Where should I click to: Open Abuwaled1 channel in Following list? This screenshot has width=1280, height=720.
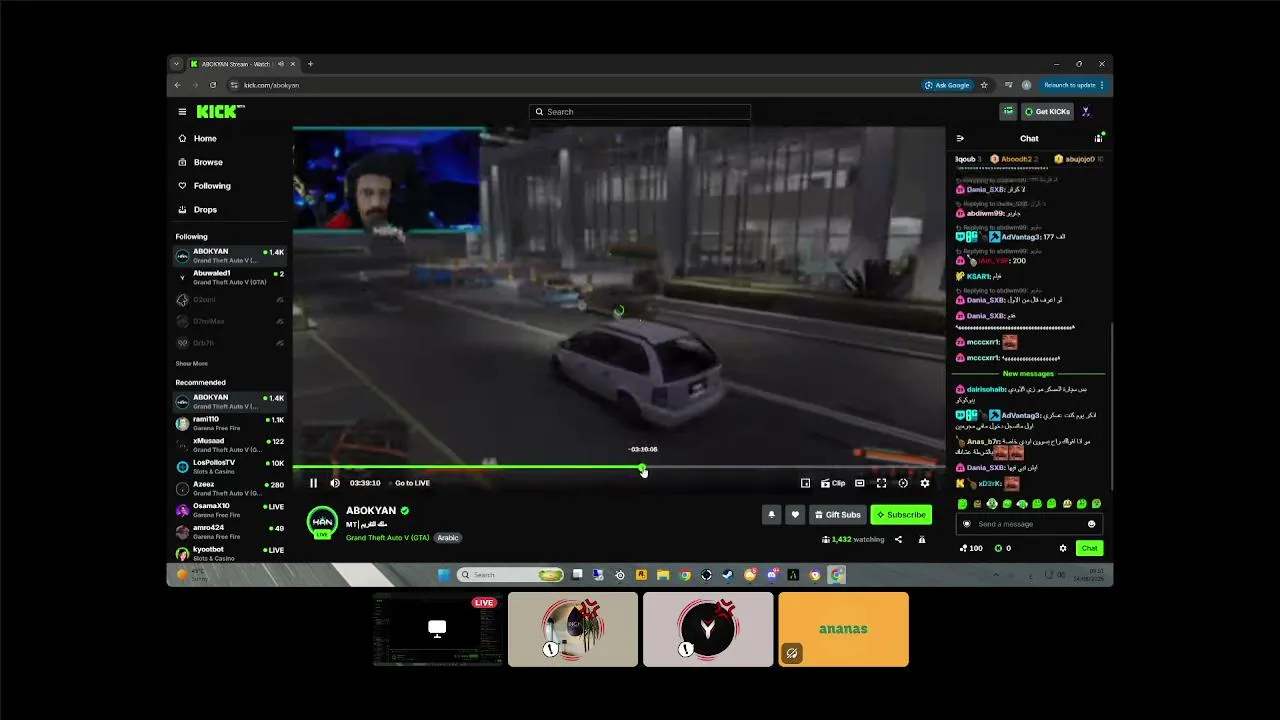[x=230, y=277]
